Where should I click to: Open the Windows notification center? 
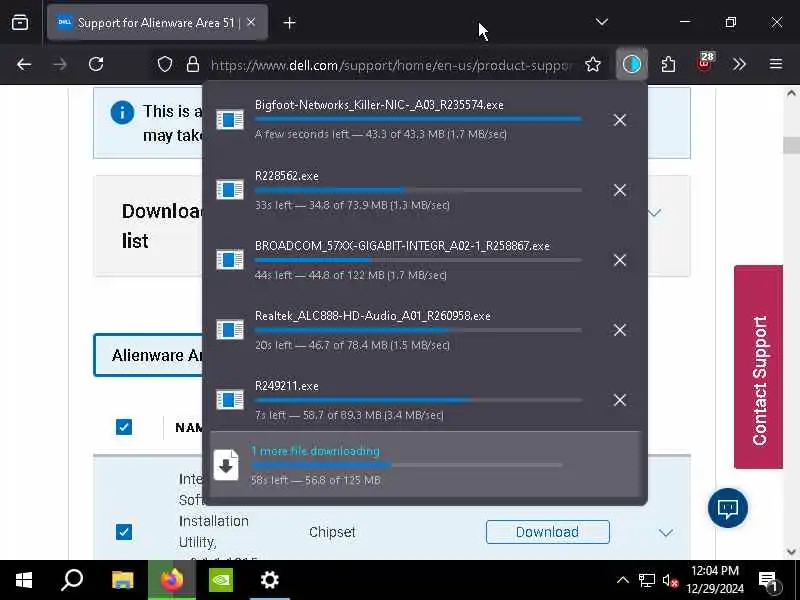coord(768,581)
